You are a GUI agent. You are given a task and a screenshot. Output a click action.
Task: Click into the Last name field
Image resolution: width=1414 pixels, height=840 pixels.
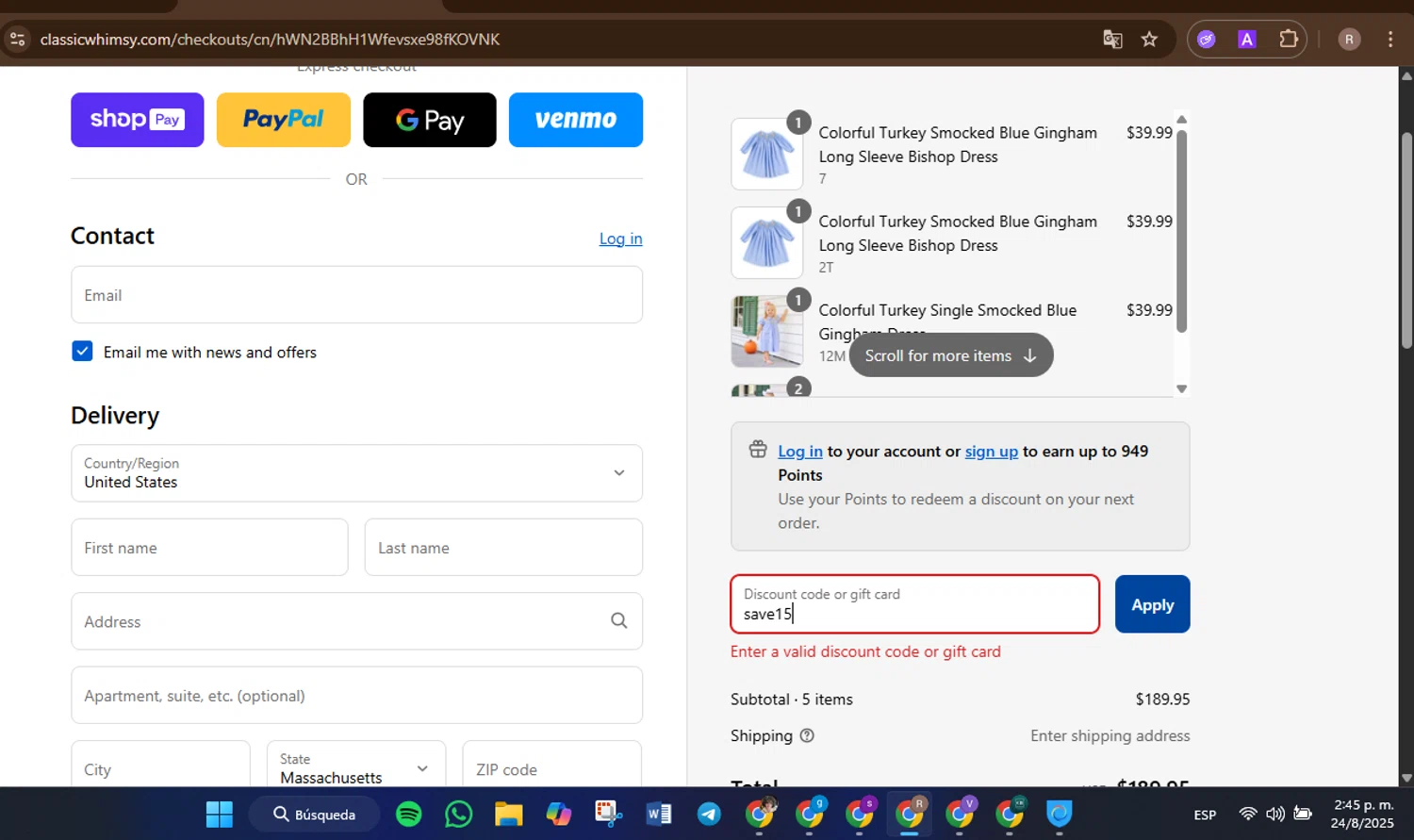pyautogui.click(x=503, y=548)
